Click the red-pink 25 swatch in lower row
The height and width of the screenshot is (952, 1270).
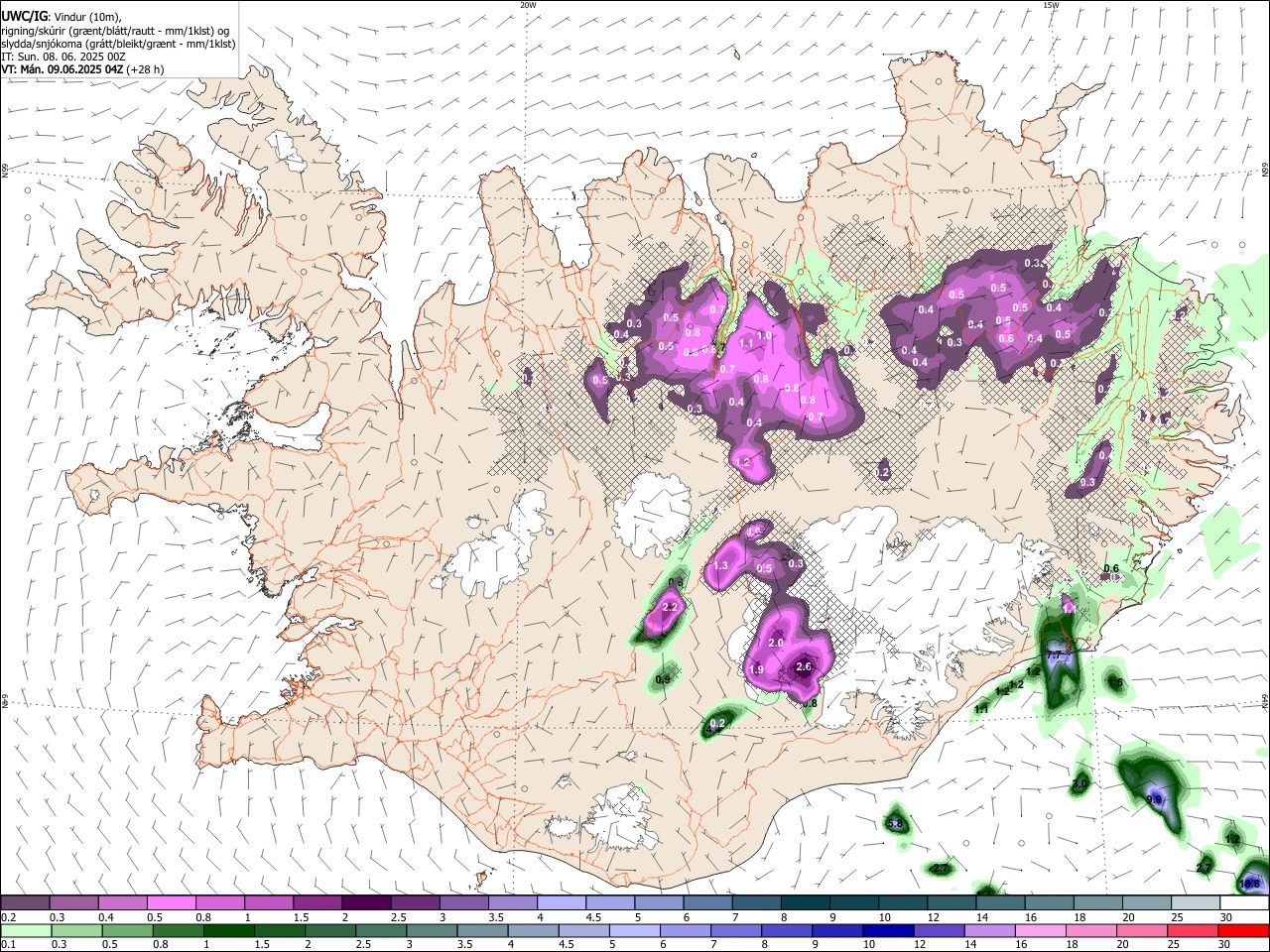click(x=1193, y=930)
